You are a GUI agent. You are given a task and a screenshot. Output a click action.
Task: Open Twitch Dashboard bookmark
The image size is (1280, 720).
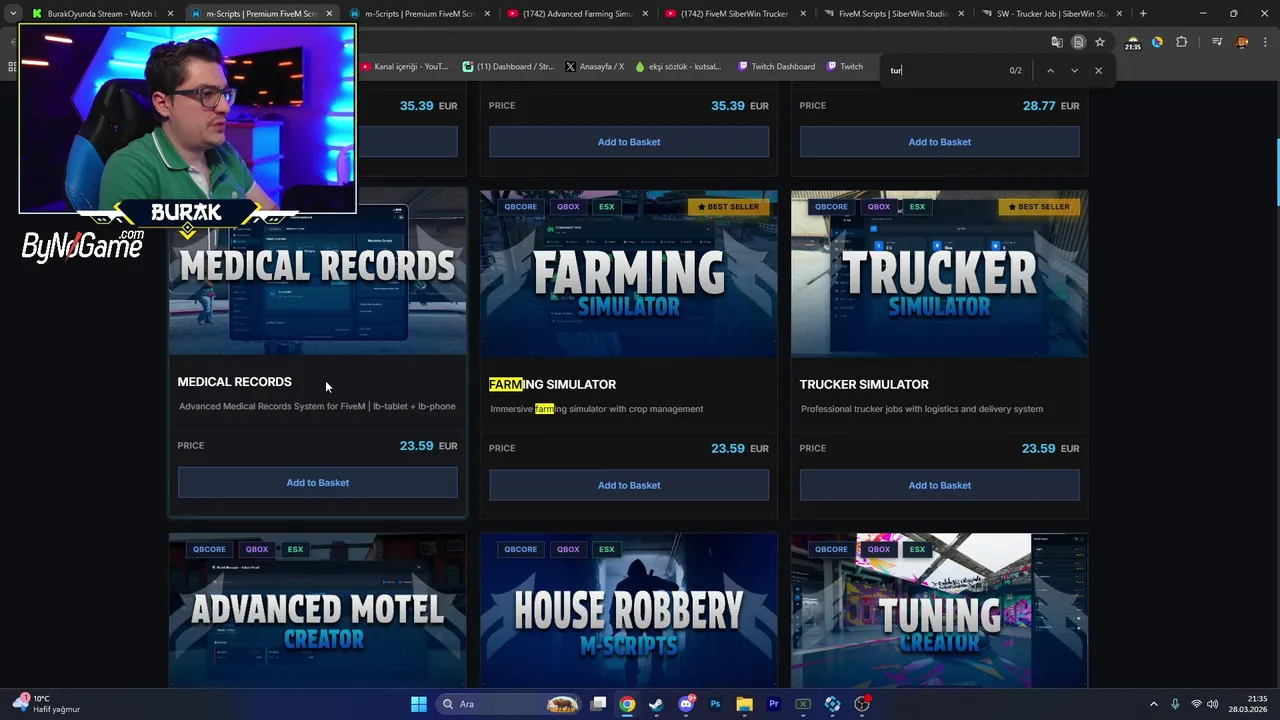pos(776,67)
